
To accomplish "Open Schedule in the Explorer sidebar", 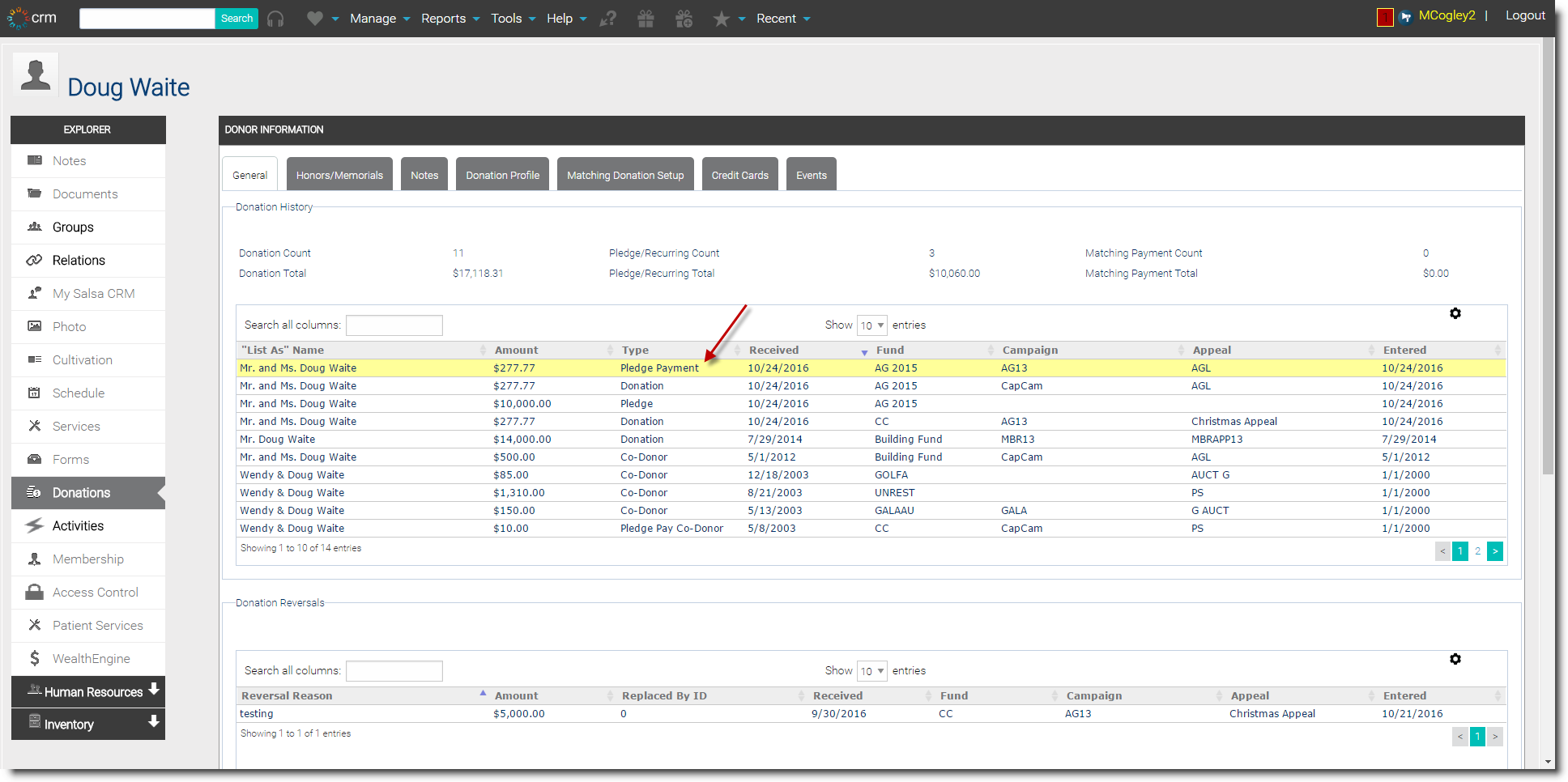I will coord(88,393).
